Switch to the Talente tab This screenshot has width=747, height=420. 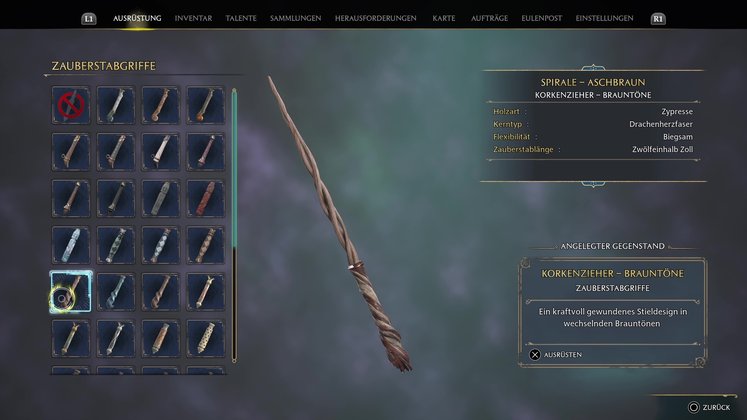point(241,18)
